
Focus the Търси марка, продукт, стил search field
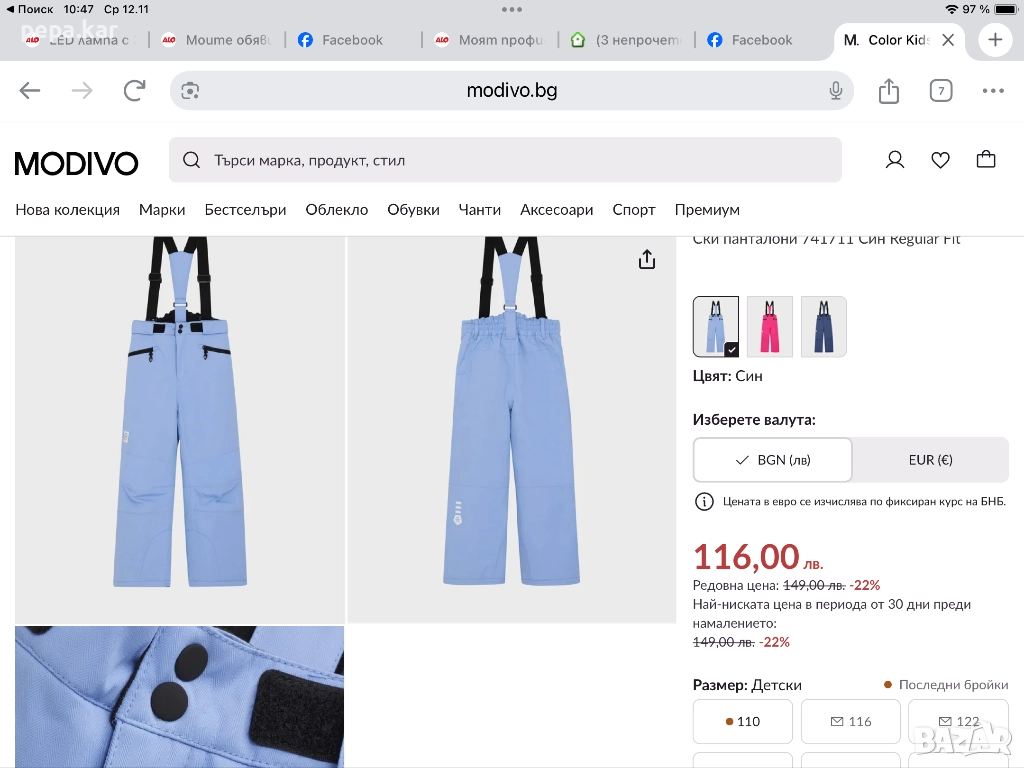[505, 160]
